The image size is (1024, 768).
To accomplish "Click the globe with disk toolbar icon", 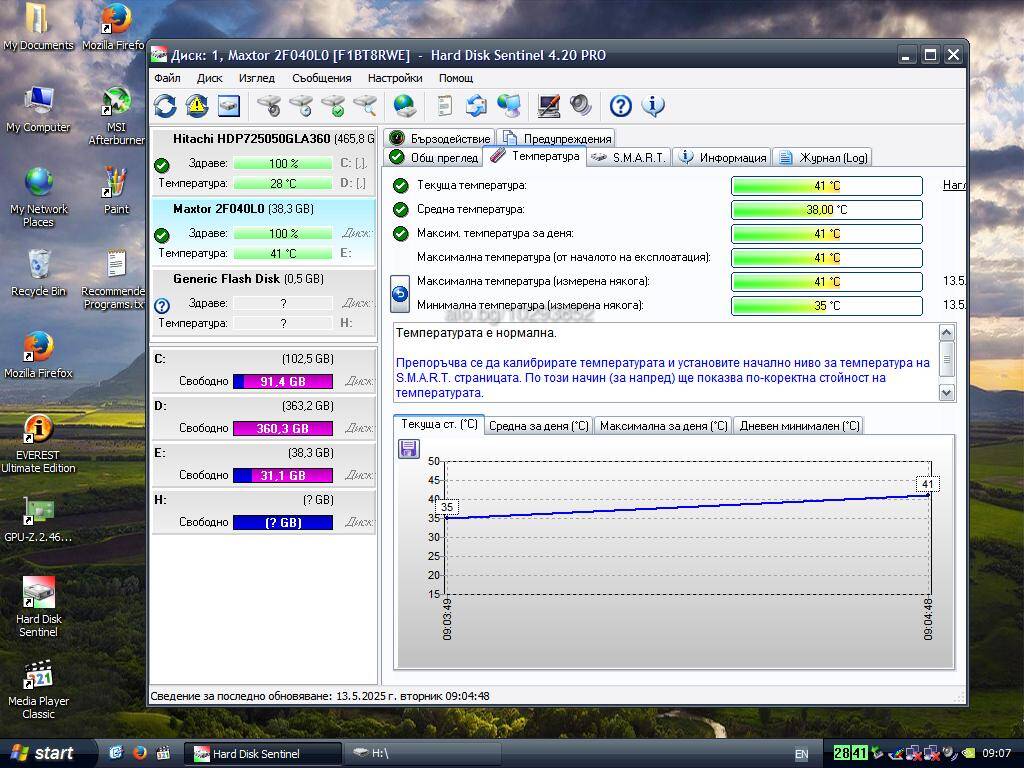I will (405, 106).
